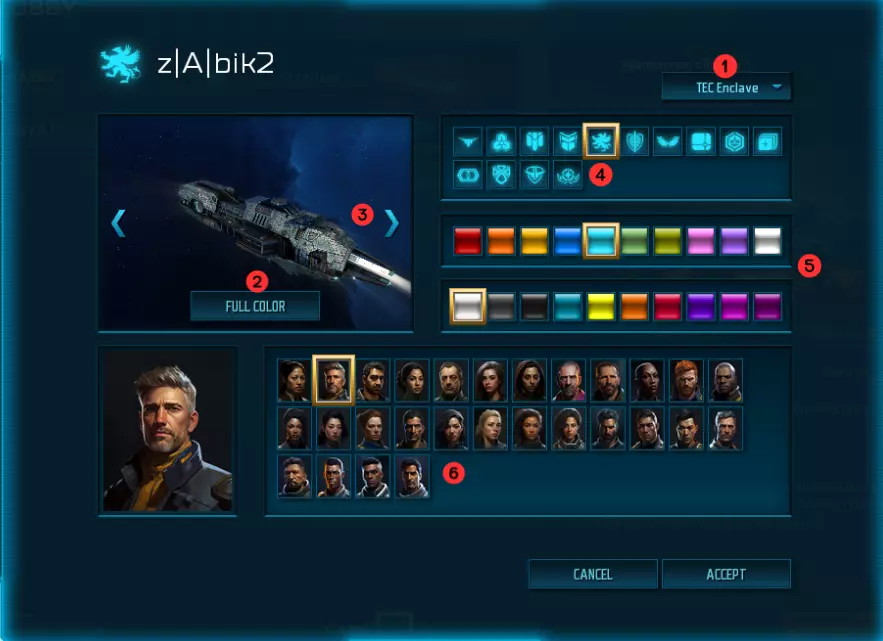Select the white primary color swatch
This screenshot has height=641, width=883.
[x=768, y=241]
